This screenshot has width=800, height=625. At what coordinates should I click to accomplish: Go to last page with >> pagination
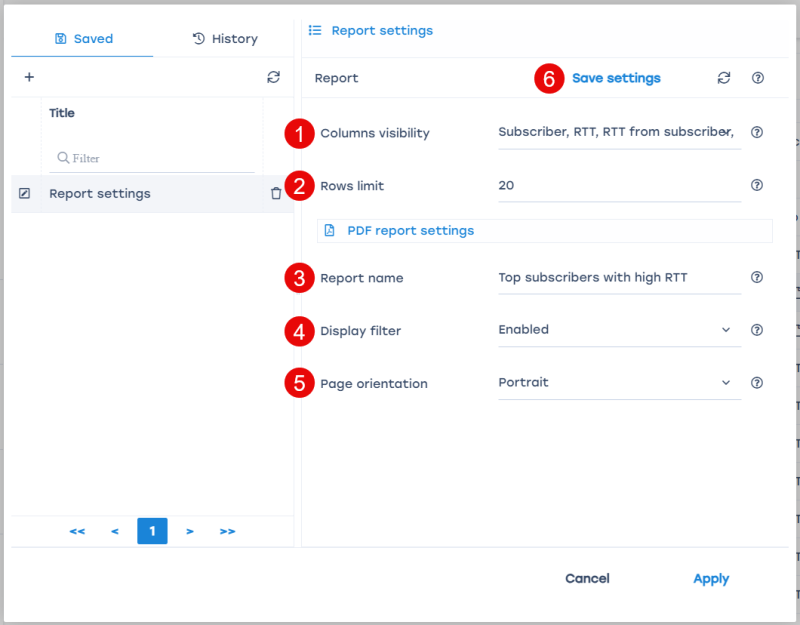click(227, 531)
